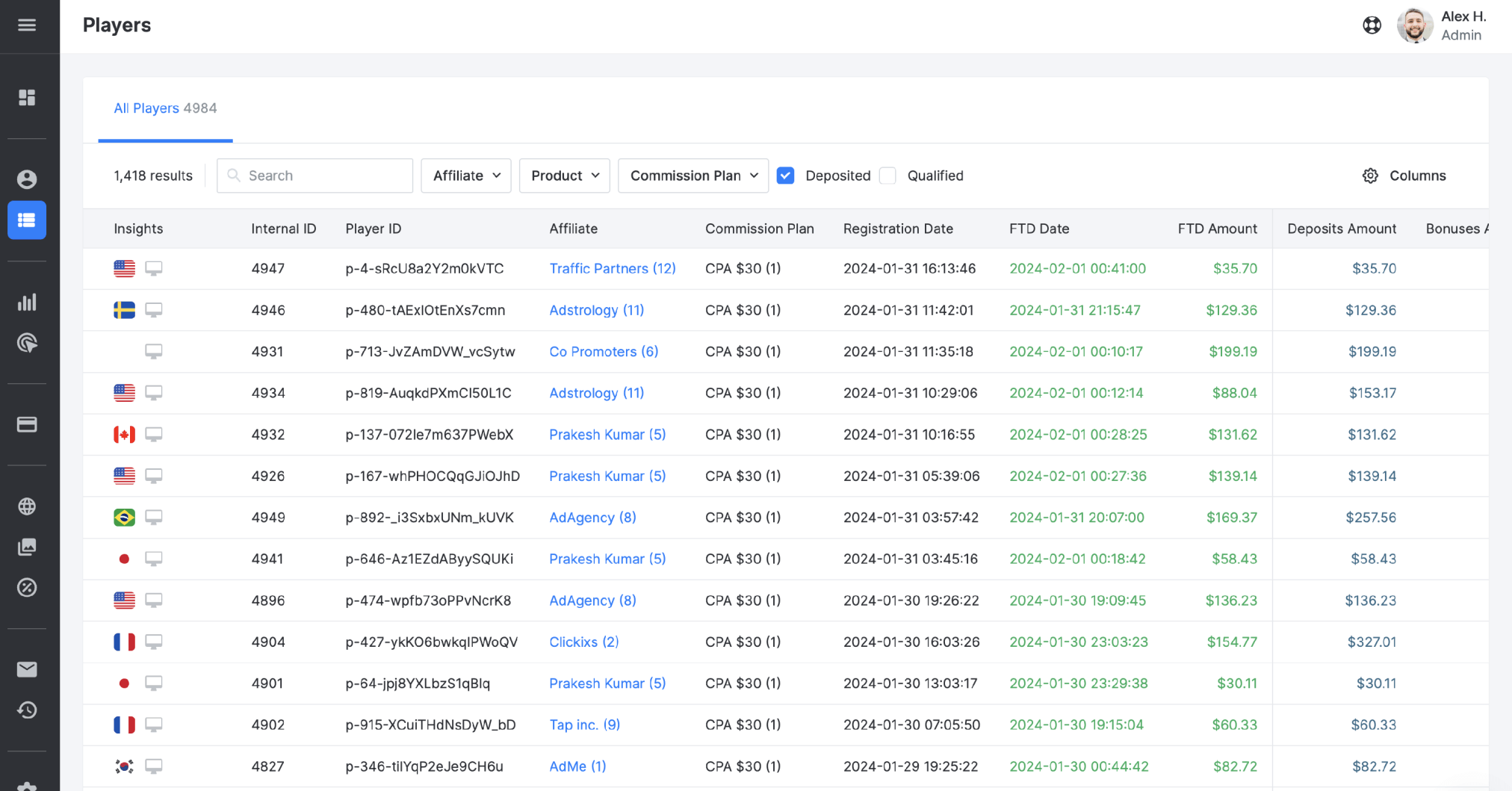Viewport: 1512px width, 791px height.
Task: Open the Commission Plan dropdown
Action: coord(693,176)
